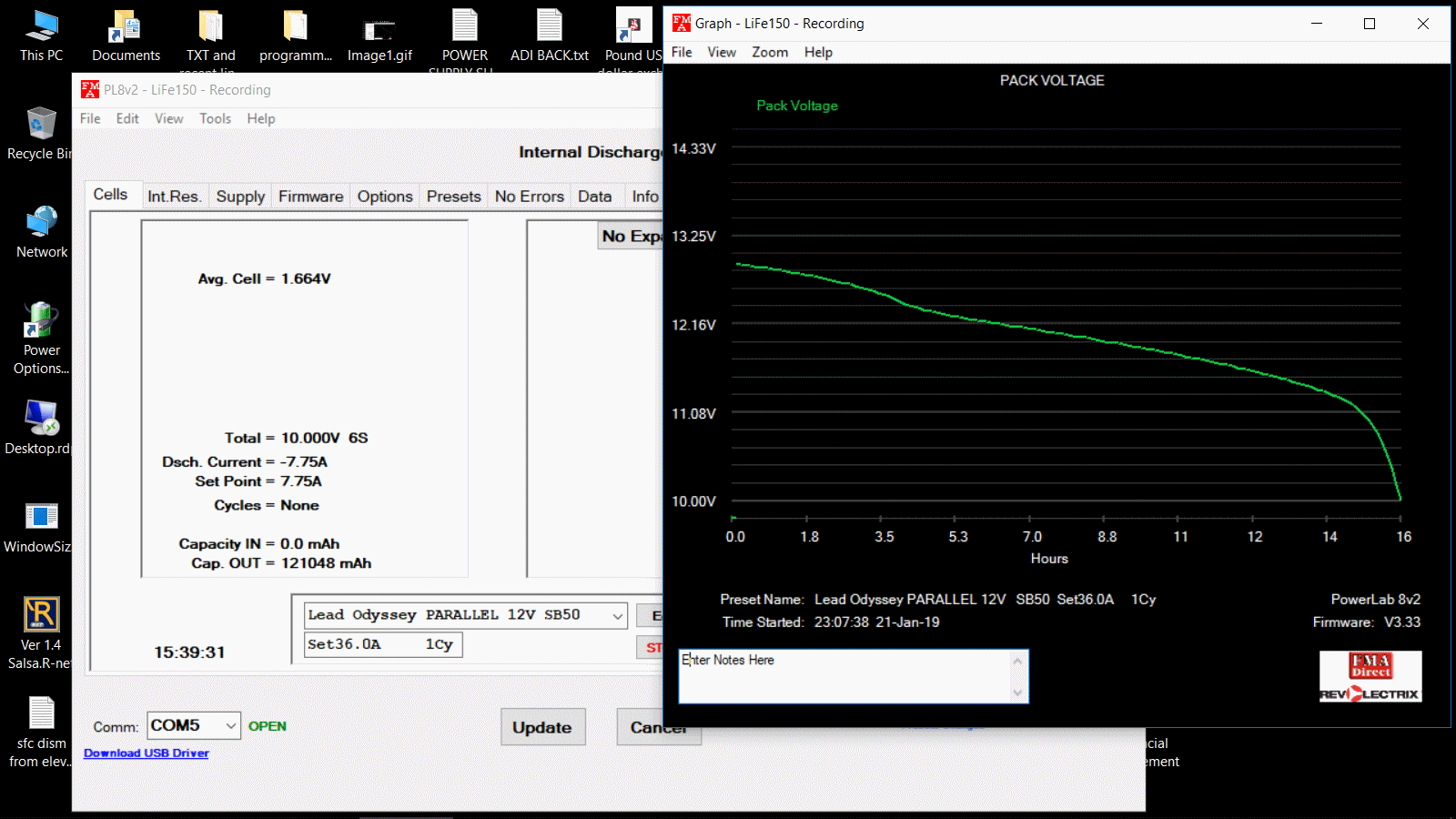Click the Enter Notes Here text field
1456x819 pixels.
pos(846,676)
